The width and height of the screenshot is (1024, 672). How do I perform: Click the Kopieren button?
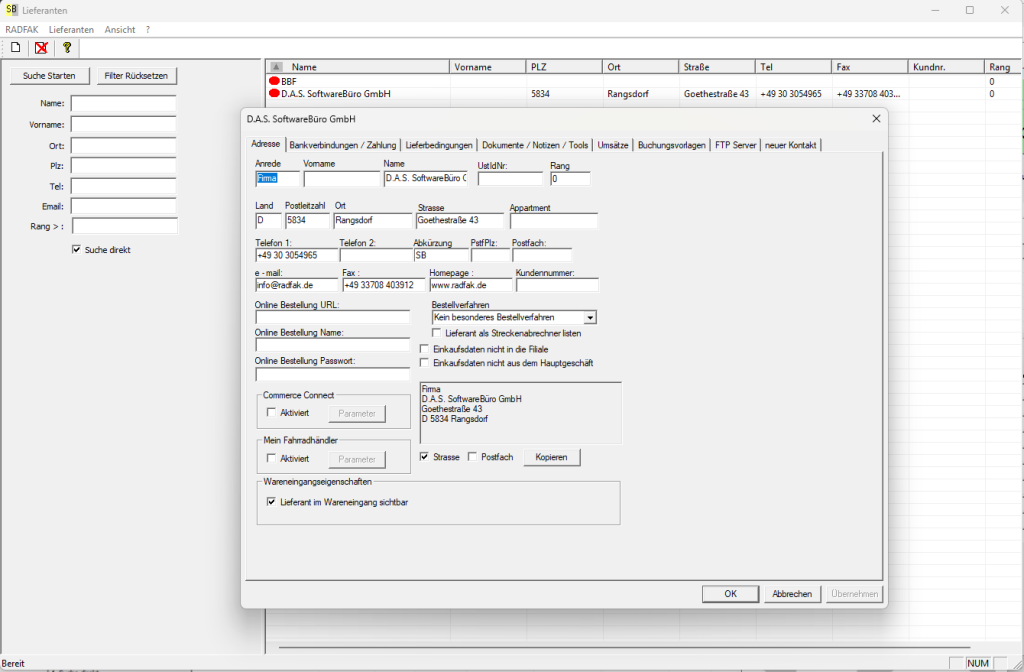coord(551,457)
